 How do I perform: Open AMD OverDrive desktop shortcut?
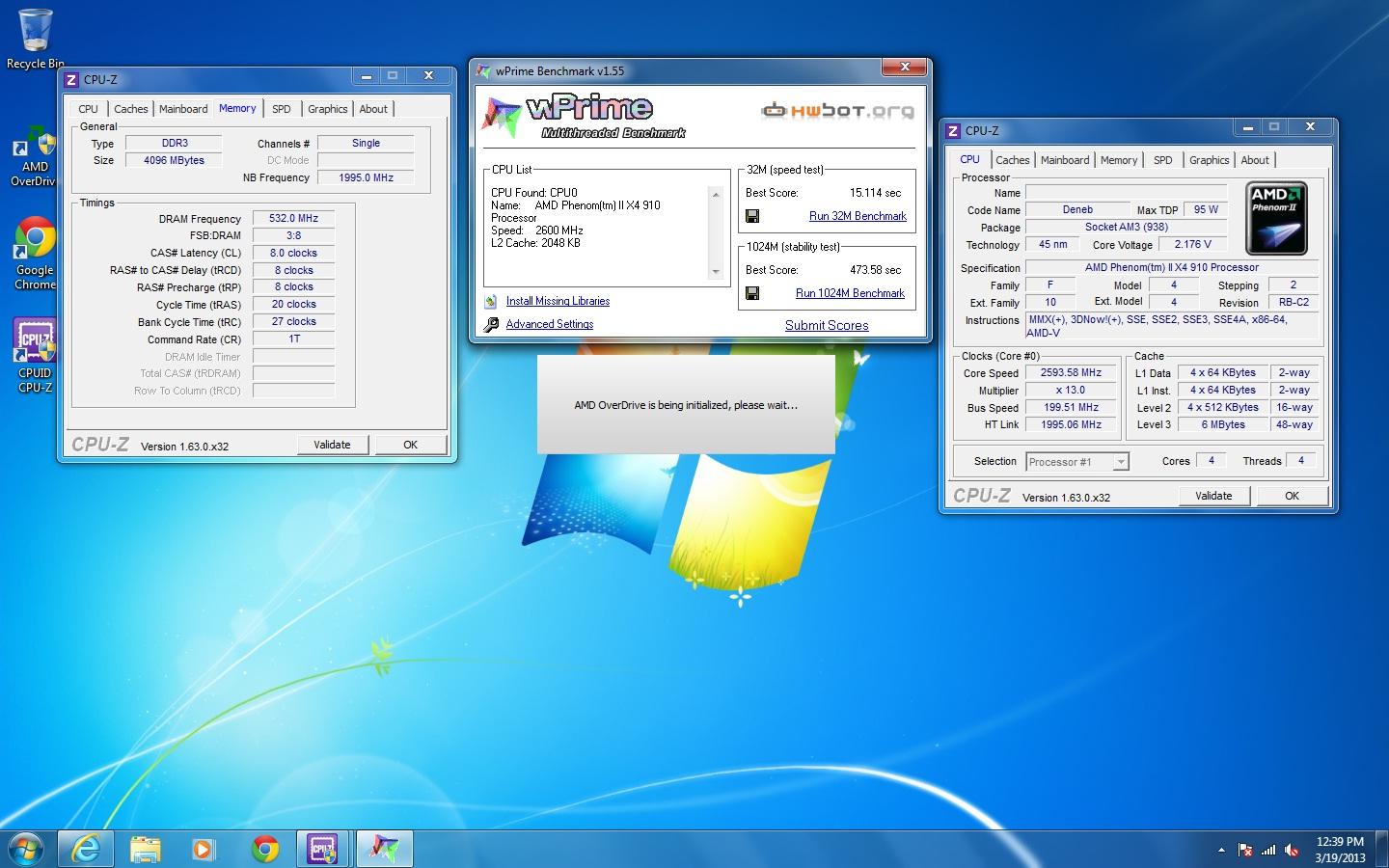(35, 156)
